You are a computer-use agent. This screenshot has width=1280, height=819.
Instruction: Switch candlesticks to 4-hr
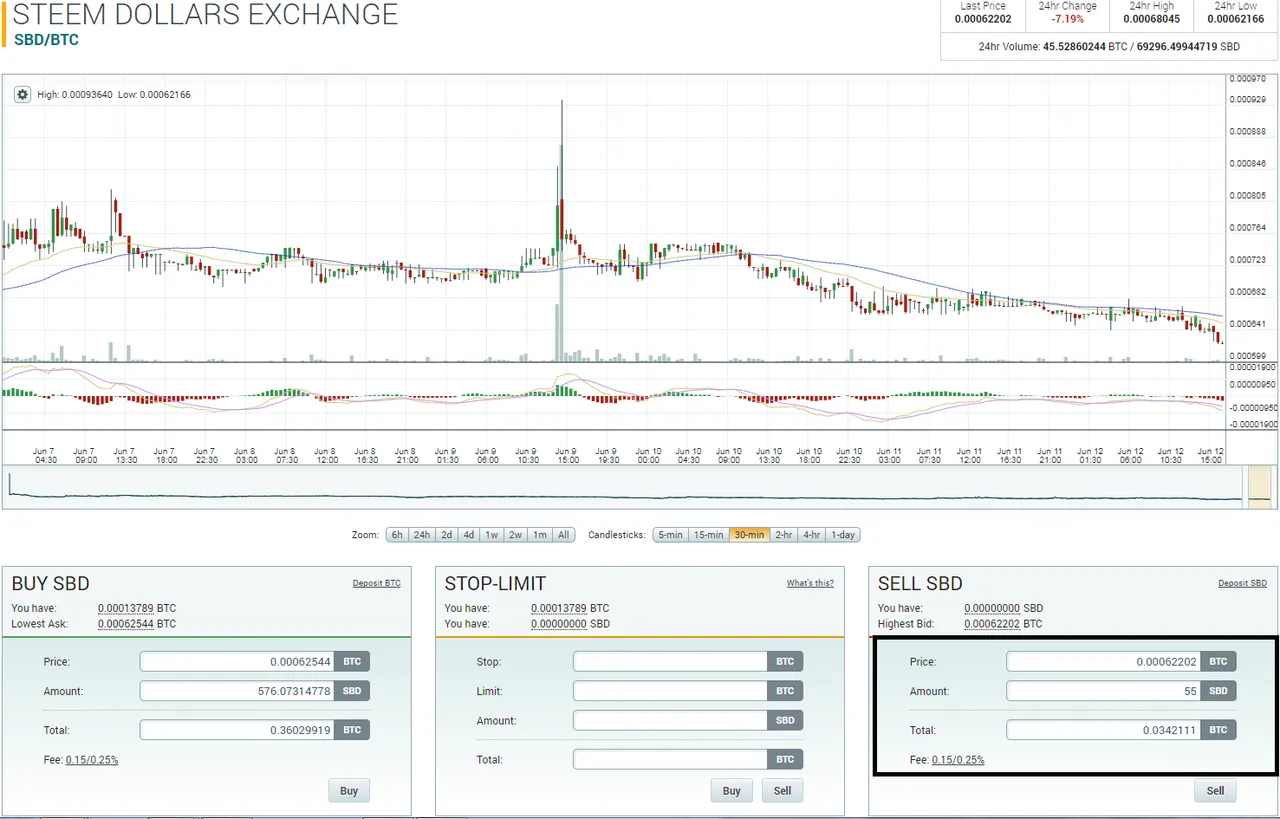(x=812, y=535)
